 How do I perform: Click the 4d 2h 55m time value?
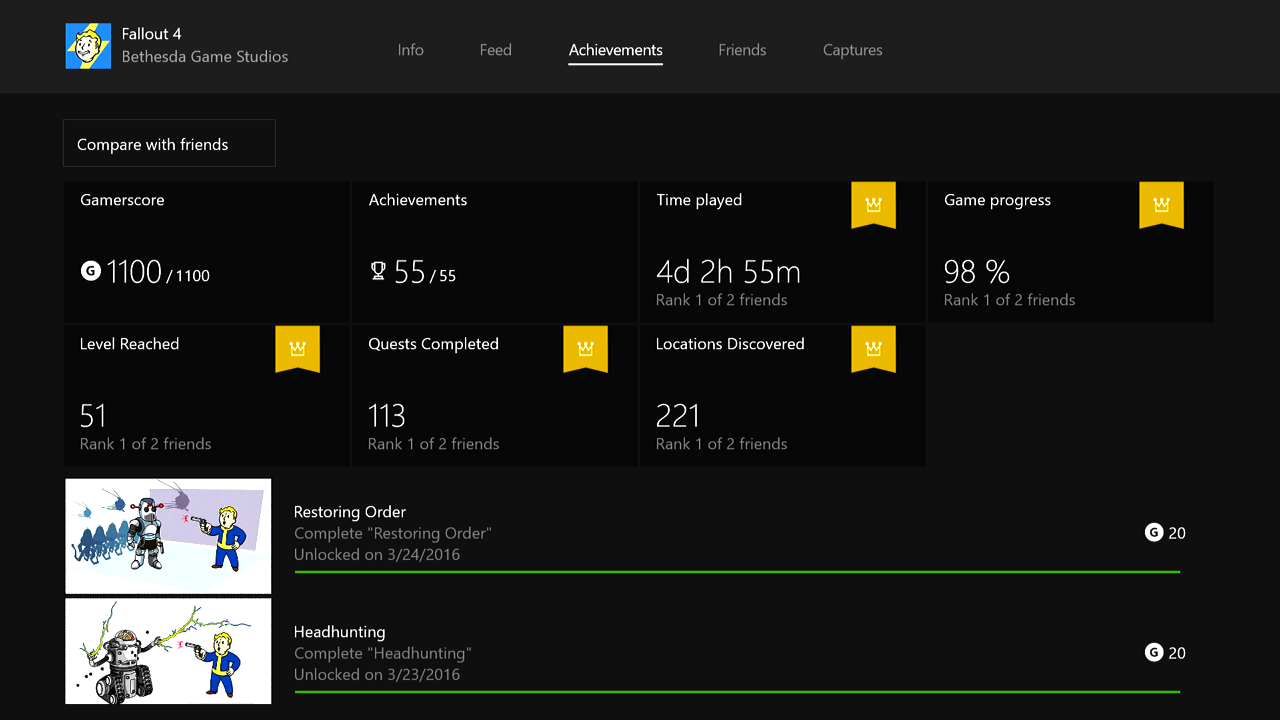pos(728,272)
